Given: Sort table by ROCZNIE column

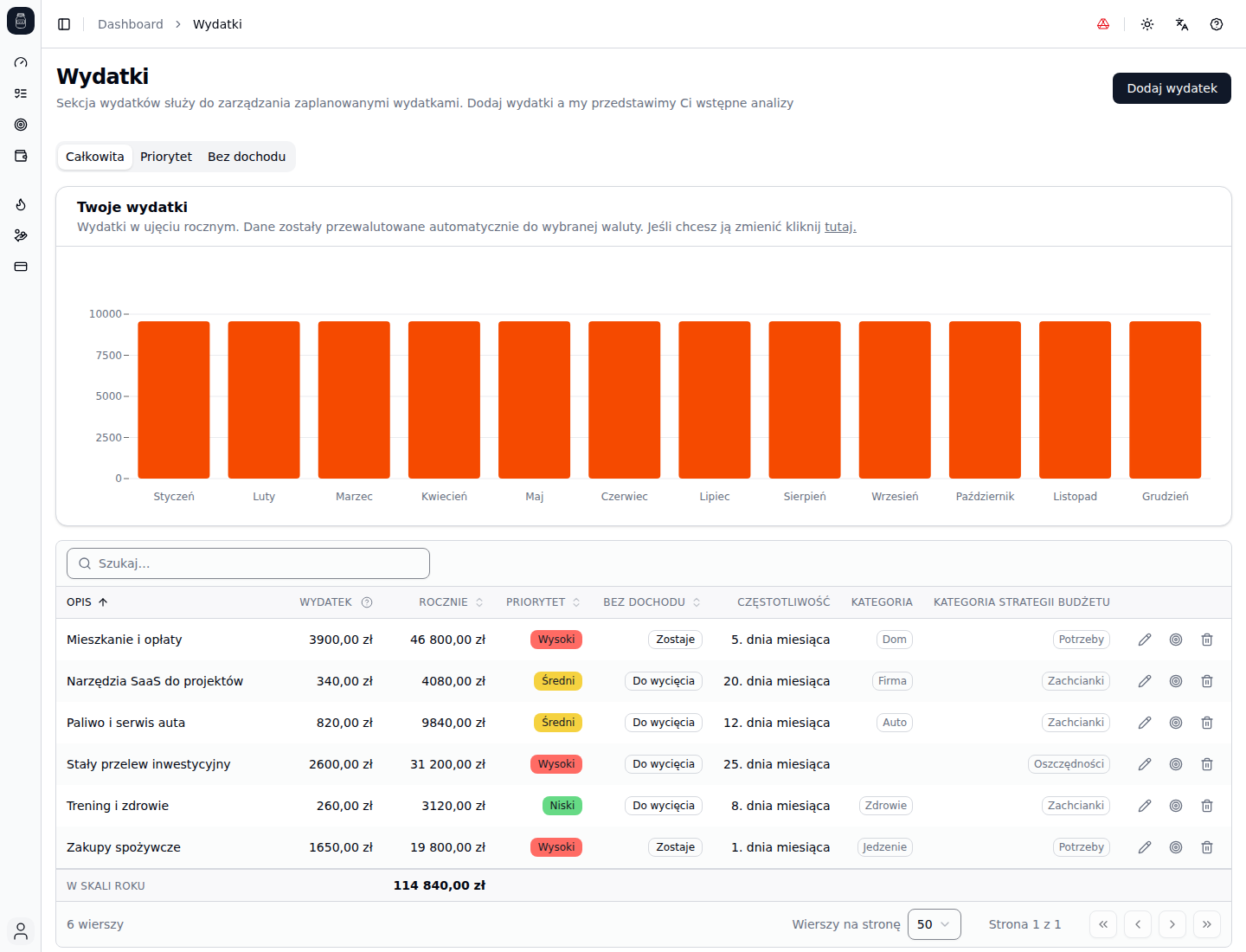Looking at the screenshot, I should click(x=451, y=602).
